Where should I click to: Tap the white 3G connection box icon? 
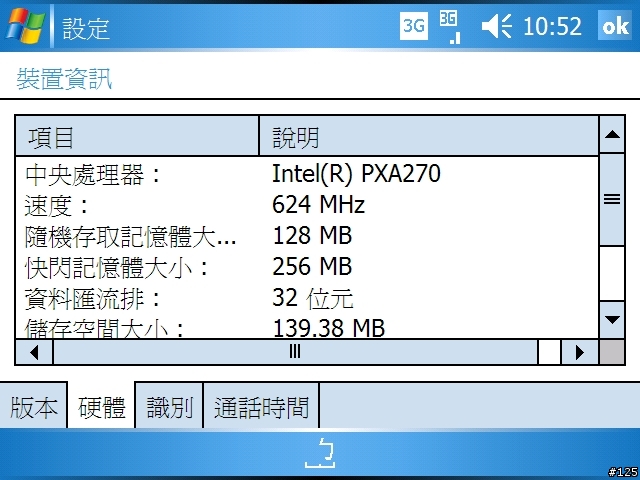pos(413,26)
